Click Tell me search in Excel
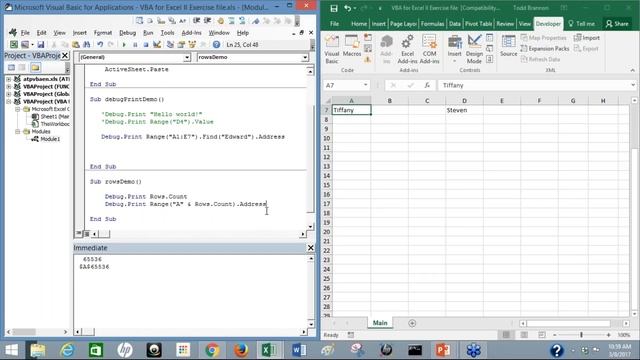Viewport: 640px width, 360px height. pos(582,24)
